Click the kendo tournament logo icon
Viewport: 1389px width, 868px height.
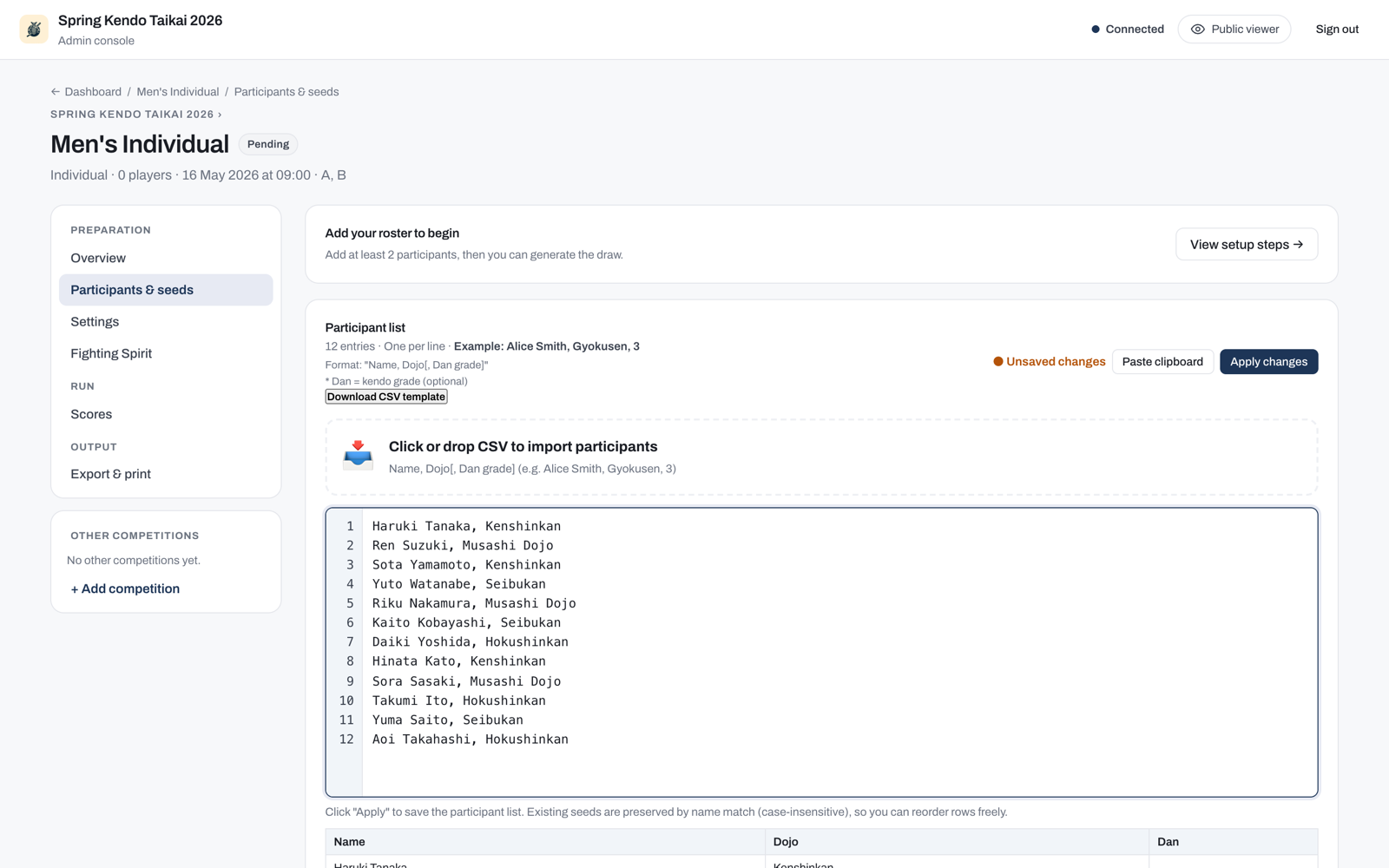[x=34, y=30]
